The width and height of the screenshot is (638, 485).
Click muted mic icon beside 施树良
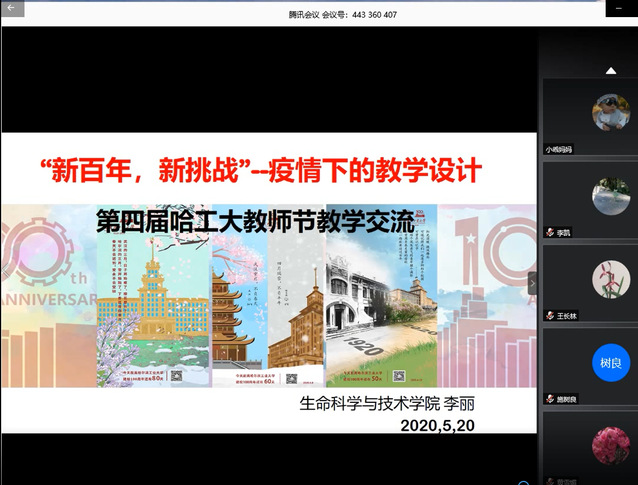pos(550,398)
